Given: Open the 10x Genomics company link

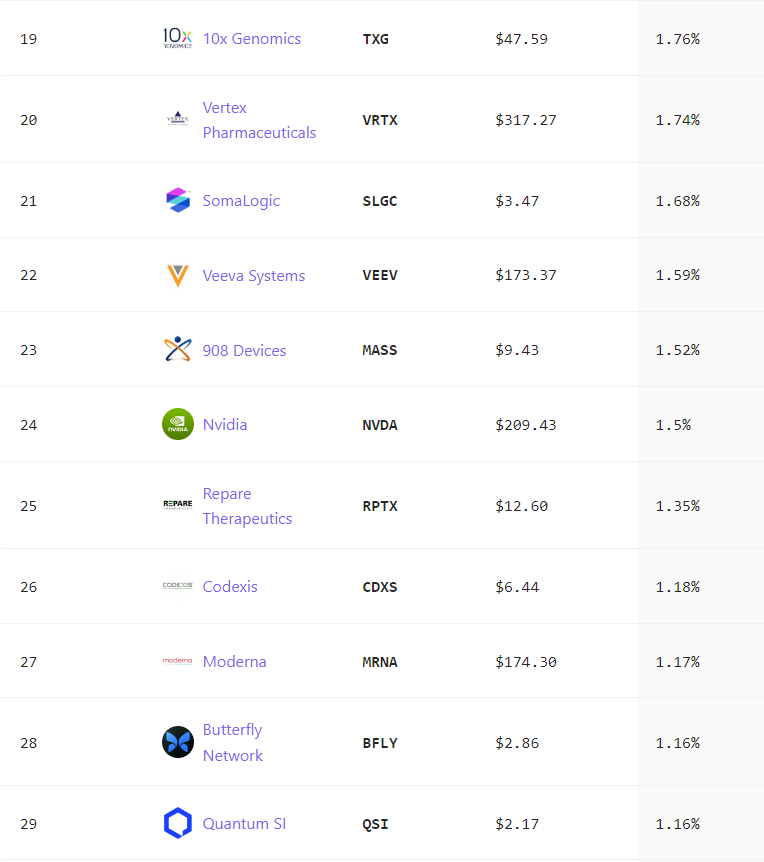Looking at the screenshot, I should [x=252, y=39].
